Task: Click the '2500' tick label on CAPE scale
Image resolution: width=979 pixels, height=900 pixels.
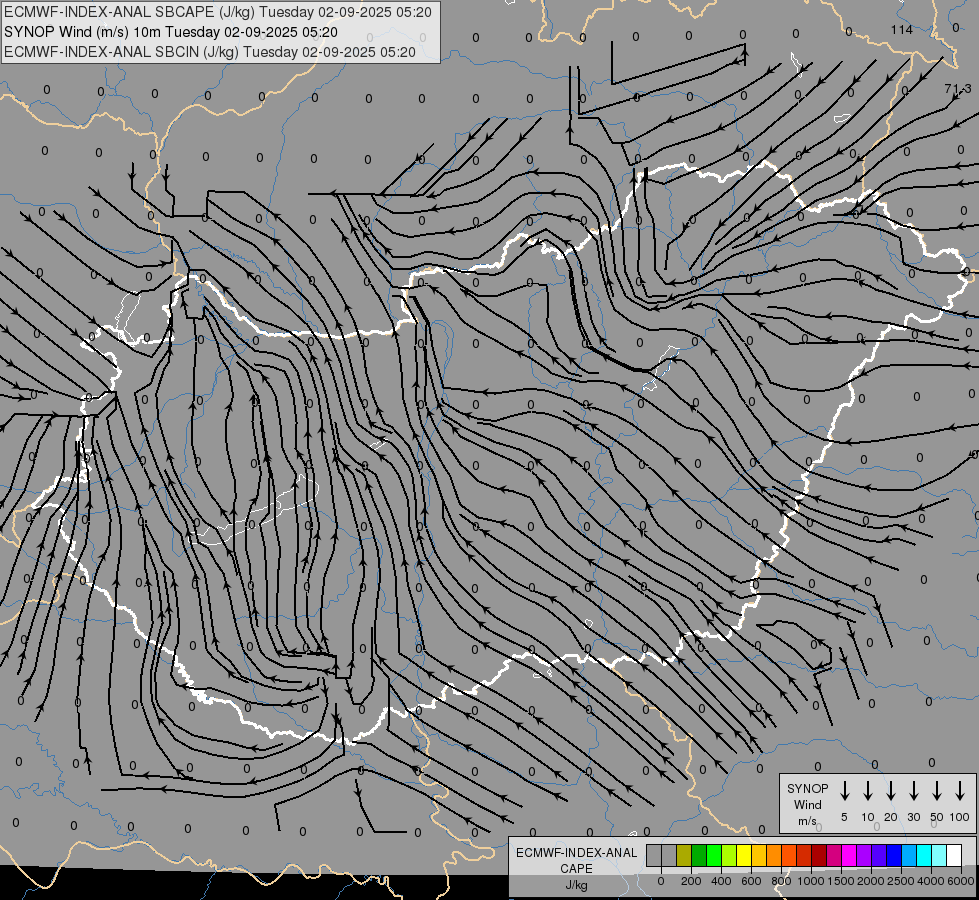Action: point(900,881)
